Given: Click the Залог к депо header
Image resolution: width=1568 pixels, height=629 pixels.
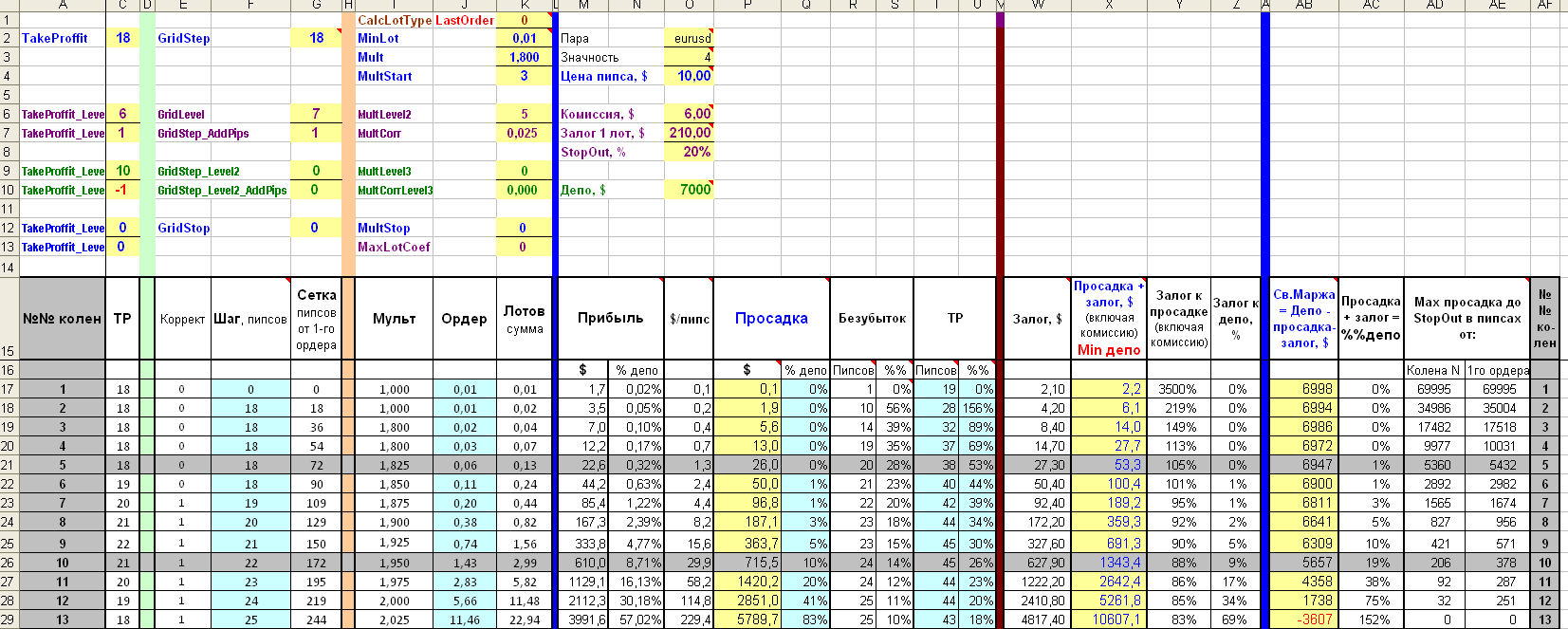Looking at the screenshot, I should (1235, 319).
